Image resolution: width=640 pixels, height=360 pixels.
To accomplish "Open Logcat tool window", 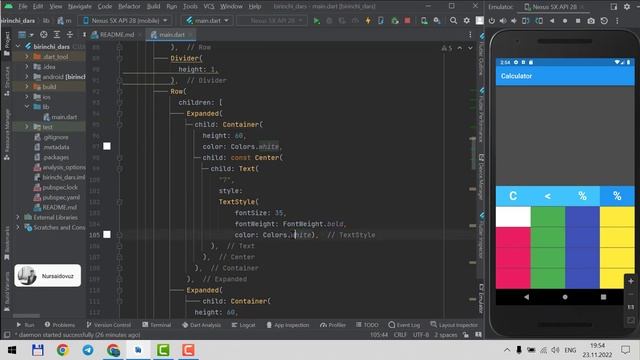I will coord(243,325).
